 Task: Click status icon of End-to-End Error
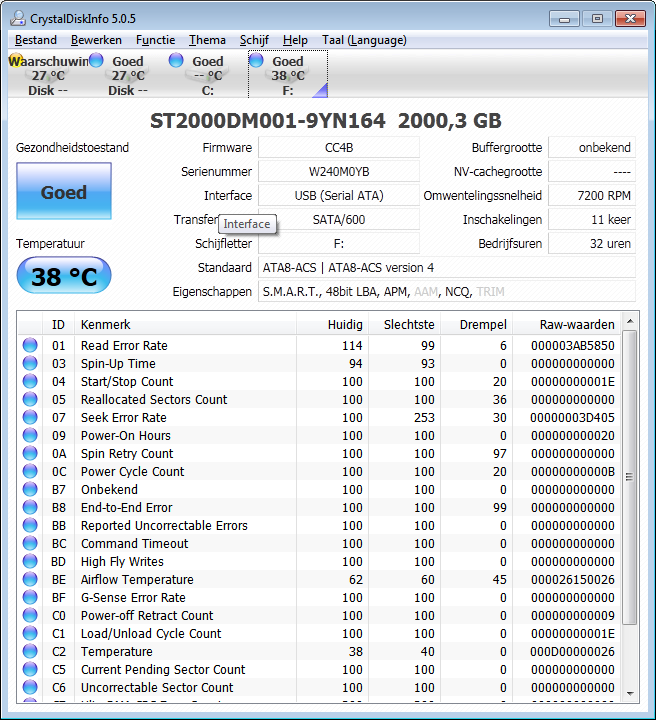[x=30, y=507]
